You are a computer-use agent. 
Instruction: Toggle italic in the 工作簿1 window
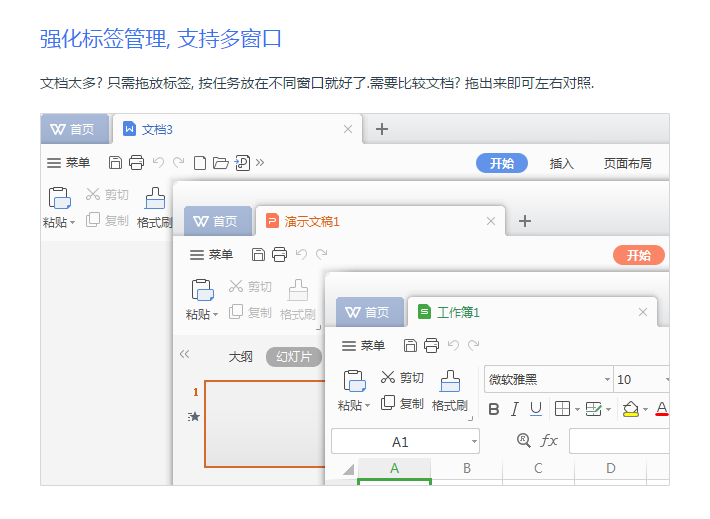tap(515, 409)
